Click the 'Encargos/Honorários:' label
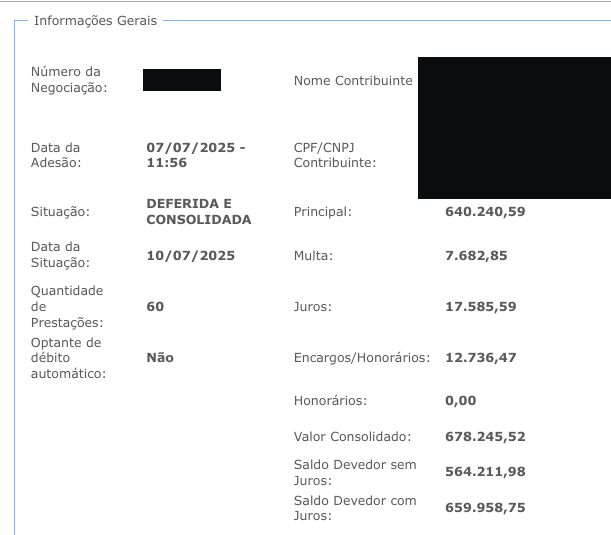The height and width of the screenshot is (535, 611). coord(362,358)
